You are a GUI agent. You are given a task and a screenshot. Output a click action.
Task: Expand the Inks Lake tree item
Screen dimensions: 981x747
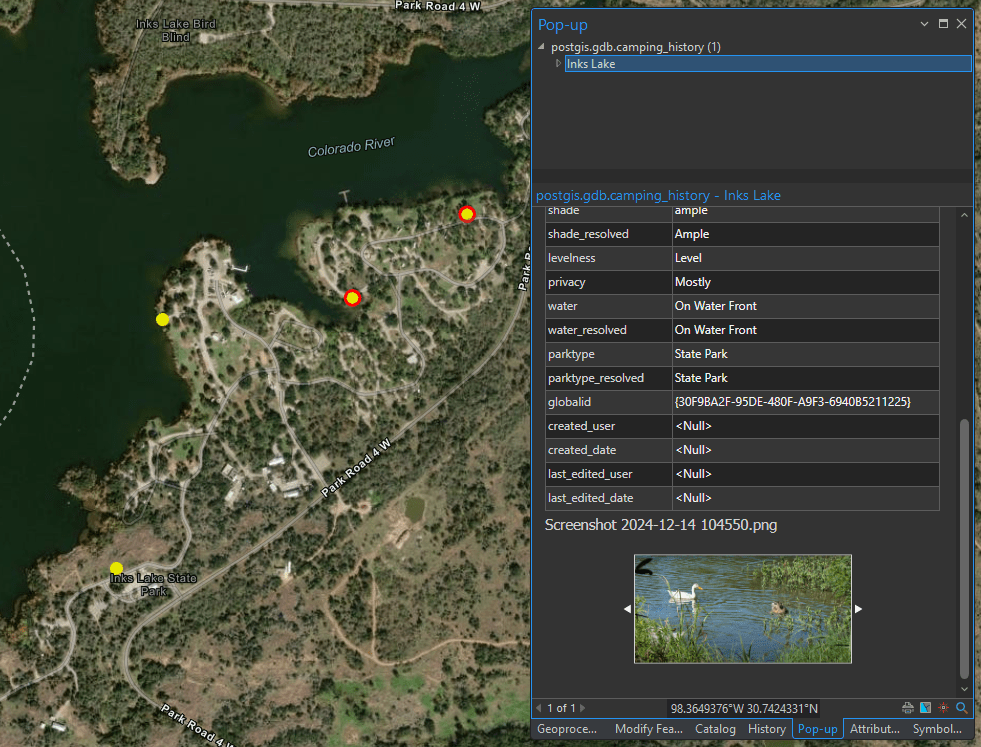tap(558, 64)
